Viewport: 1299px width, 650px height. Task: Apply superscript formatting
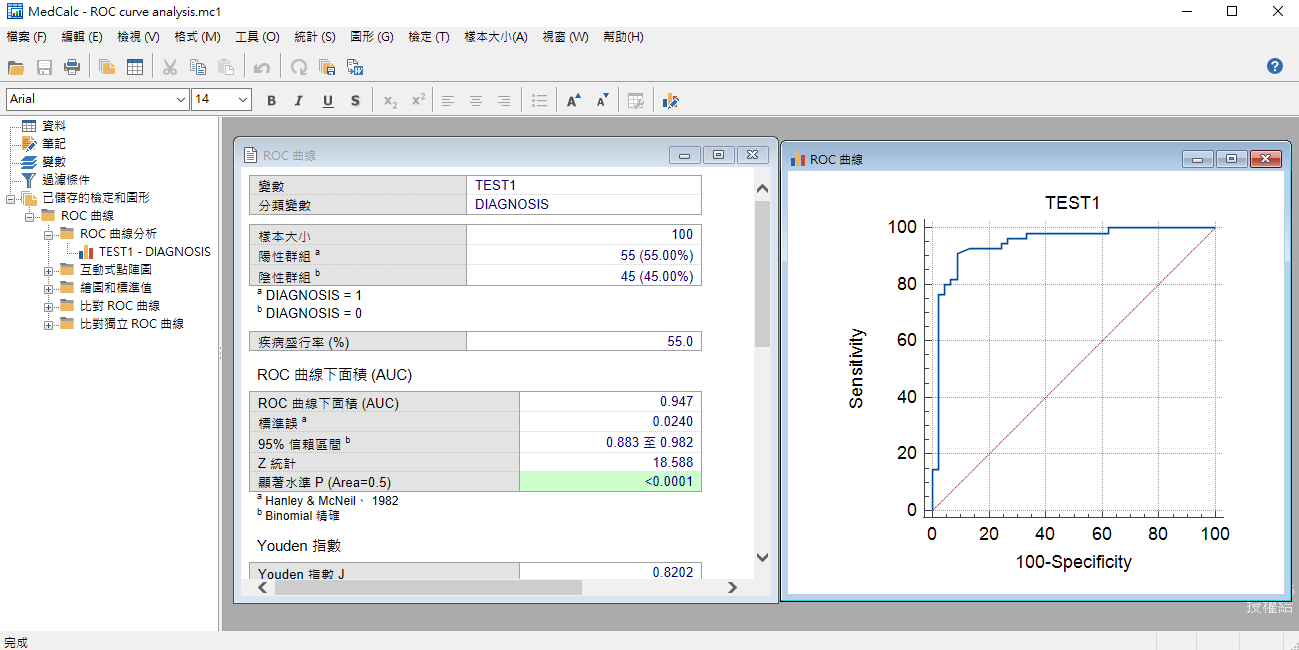[x=418, y=100]
